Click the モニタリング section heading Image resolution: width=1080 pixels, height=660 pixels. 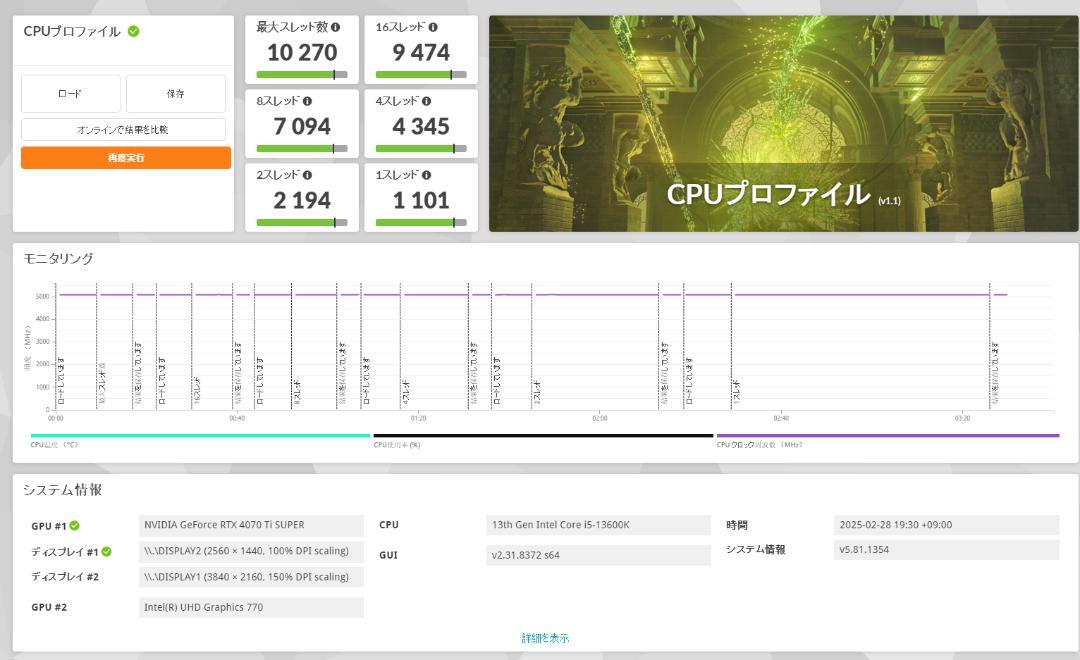point(59,258)
